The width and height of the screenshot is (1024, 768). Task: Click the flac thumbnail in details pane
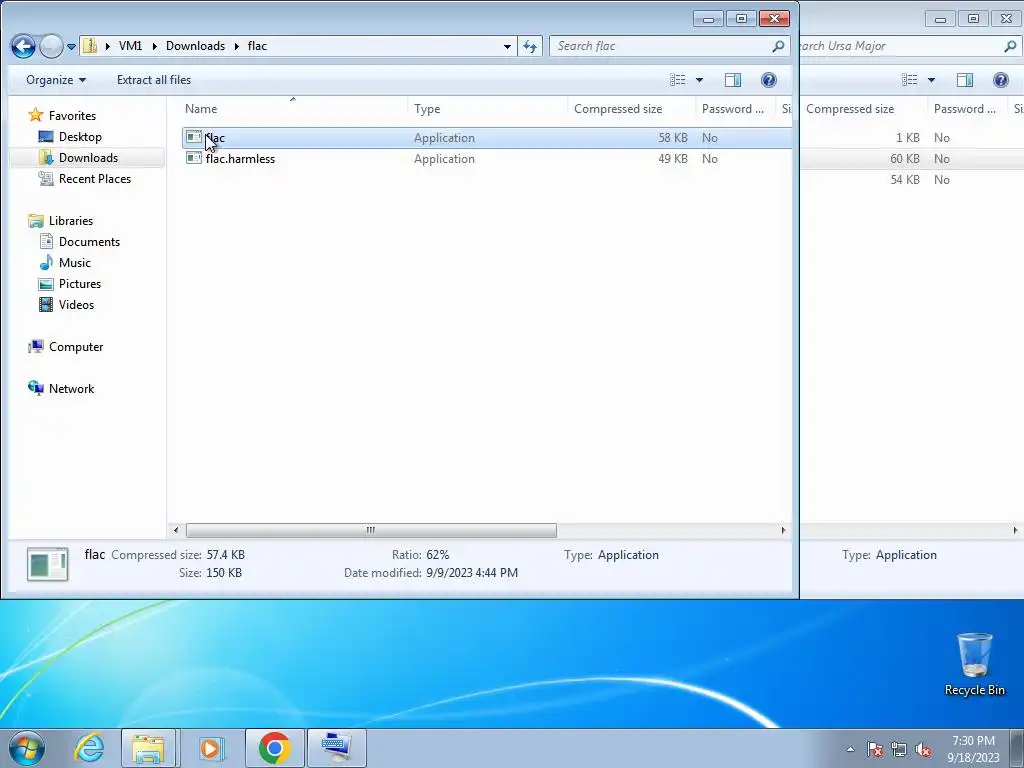[48, 564]
